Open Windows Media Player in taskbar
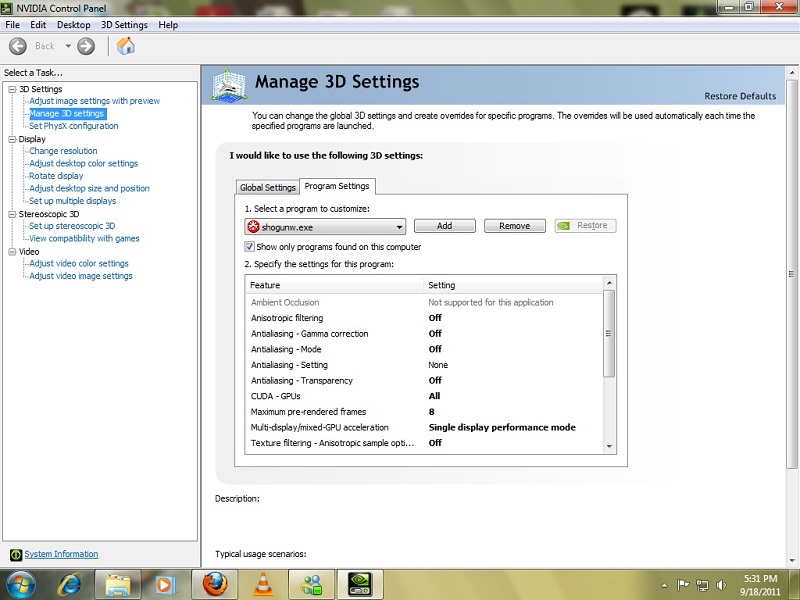 click(165, 585)
